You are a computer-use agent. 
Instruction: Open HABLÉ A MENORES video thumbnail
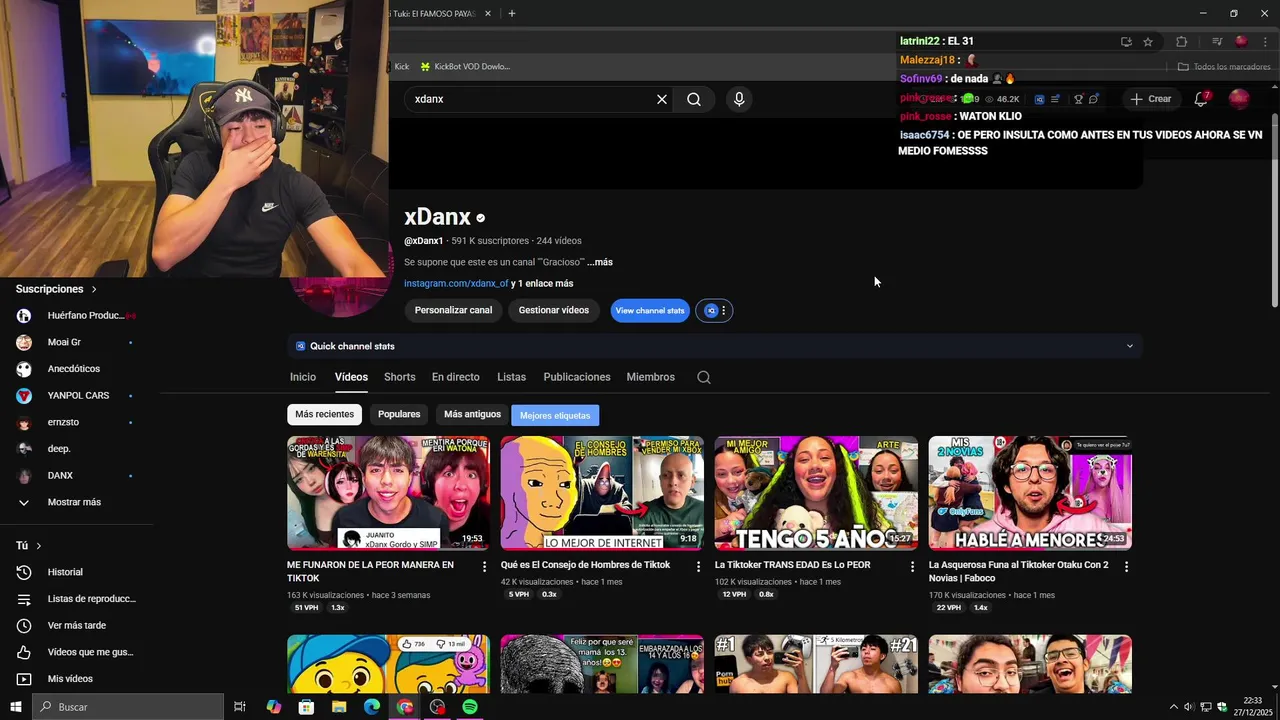coord(1030,493)
